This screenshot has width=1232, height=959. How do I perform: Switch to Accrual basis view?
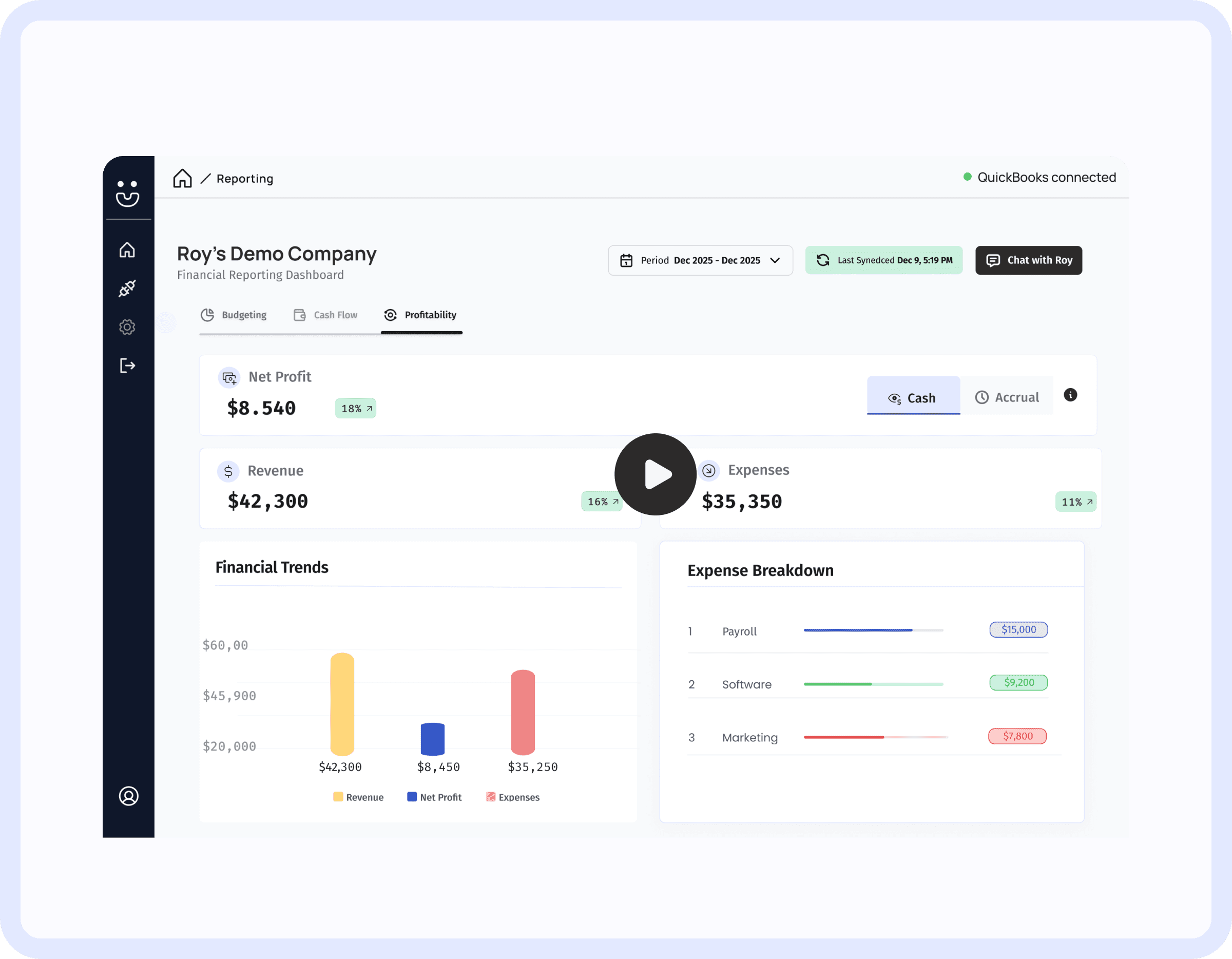[1007, 397]
